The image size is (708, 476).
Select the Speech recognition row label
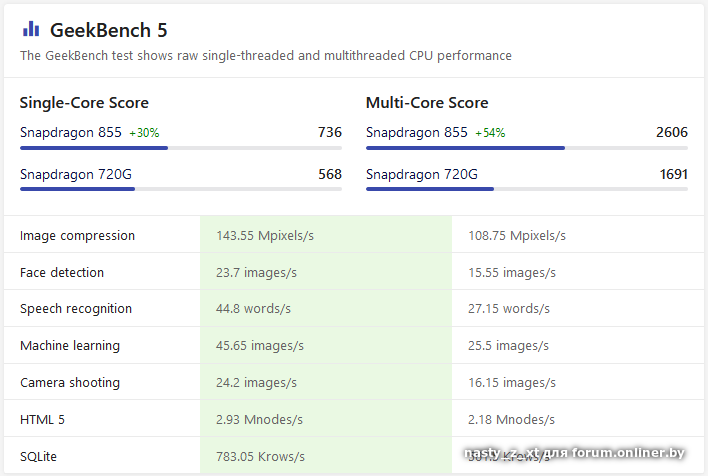pyautogui.click(x=76, y=309)
